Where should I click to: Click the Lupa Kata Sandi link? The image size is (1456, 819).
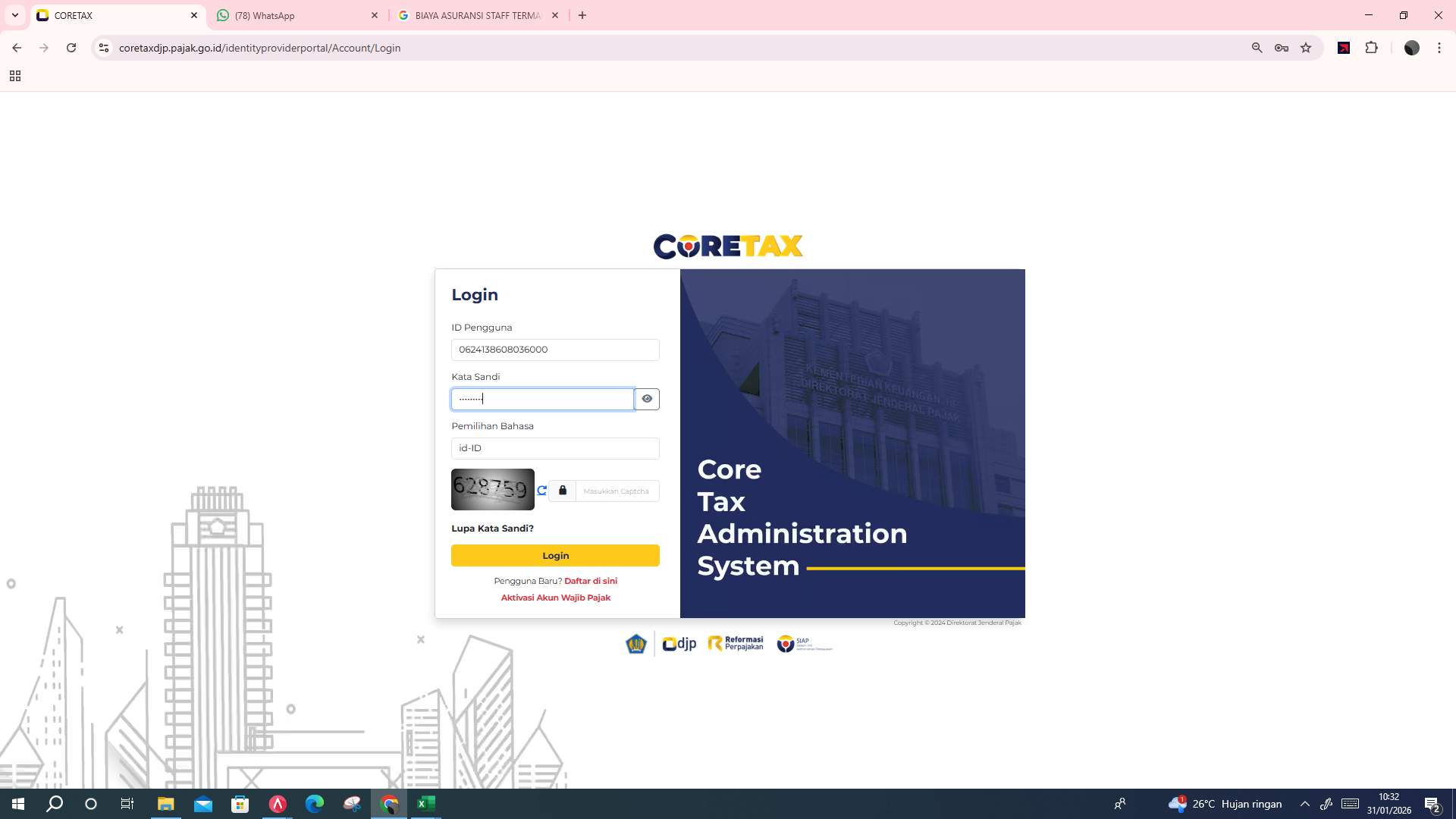coord(492,528)
